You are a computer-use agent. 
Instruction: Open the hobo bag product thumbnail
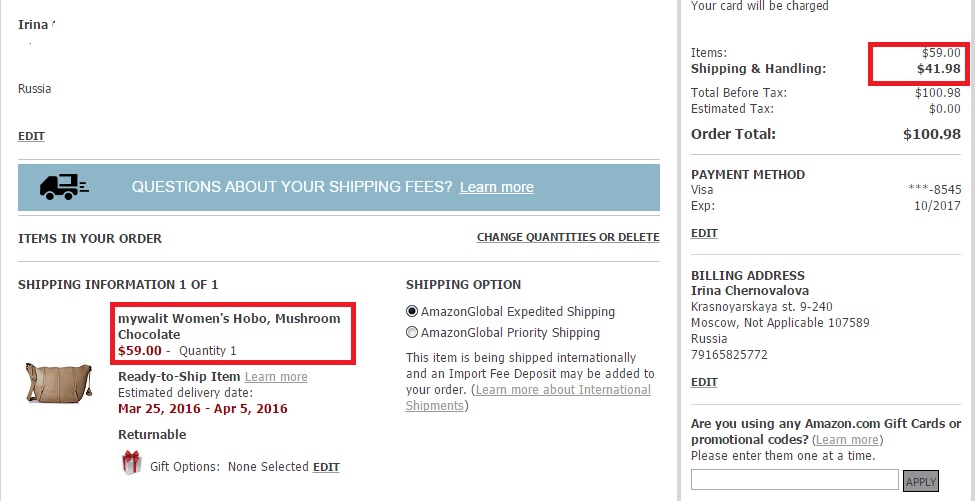click(x=58, y=383)
